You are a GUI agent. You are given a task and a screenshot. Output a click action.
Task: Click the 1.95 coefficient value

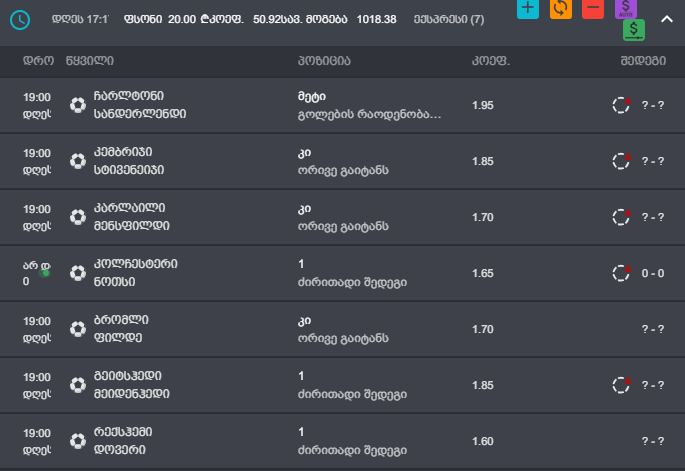(x=483, y=105)
